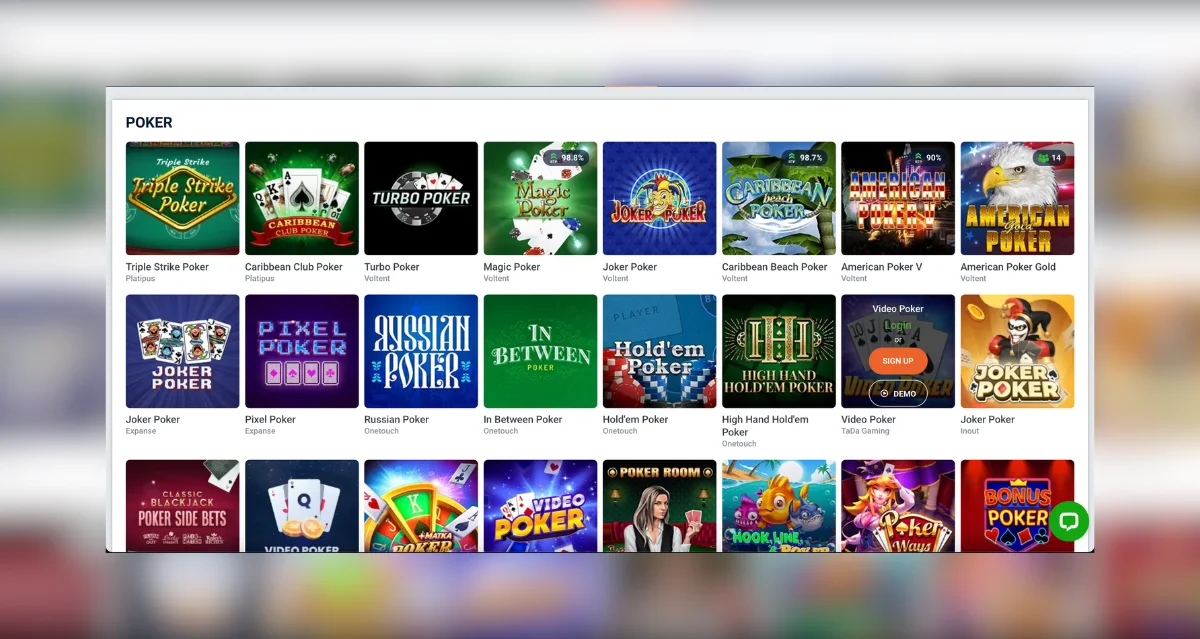Click the 98.8% RTP badge on Magic Poker
This screenshot has height=639, width=1200.
pos(566,158)
